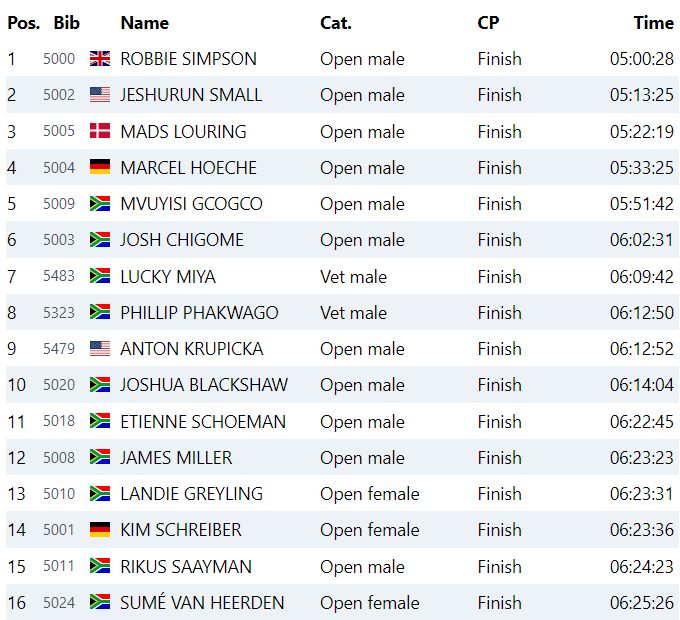Click finish time 06:14:04 for Joshua Blackshaw
The image size is (680, 620).
[x=642, y=385]
